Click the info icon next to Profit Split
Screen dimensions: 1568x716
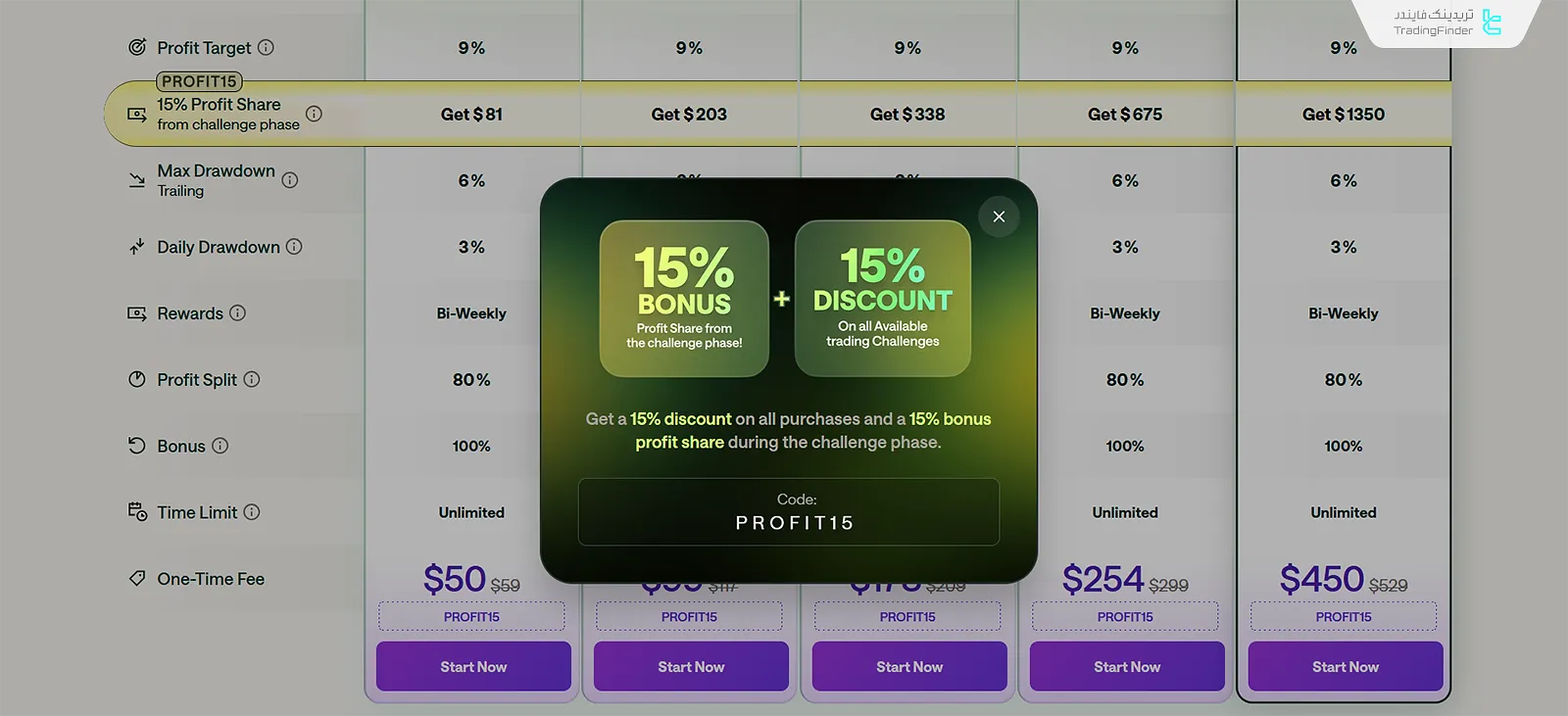[x=252, y=379]
